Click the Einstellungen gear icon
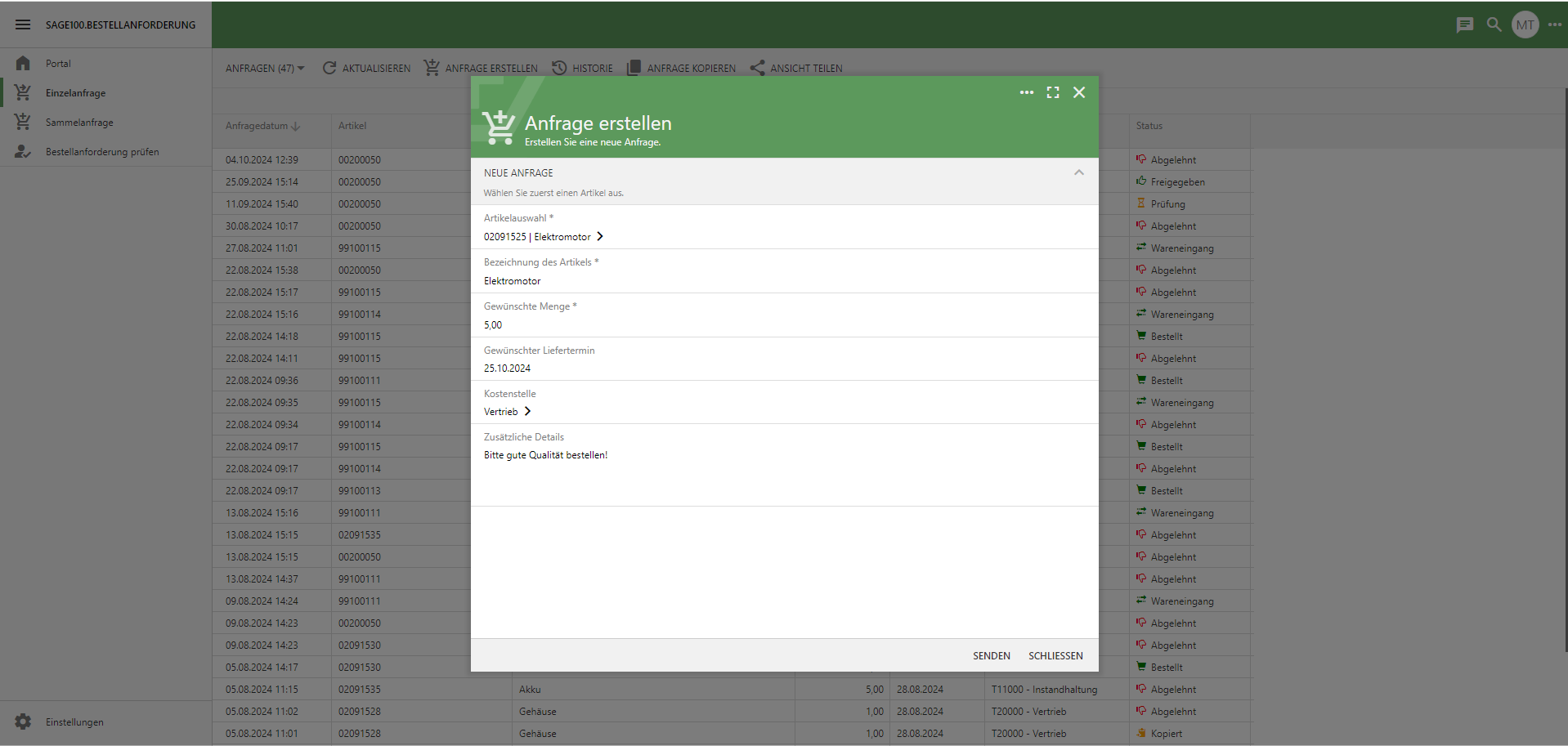 point(23,721)
